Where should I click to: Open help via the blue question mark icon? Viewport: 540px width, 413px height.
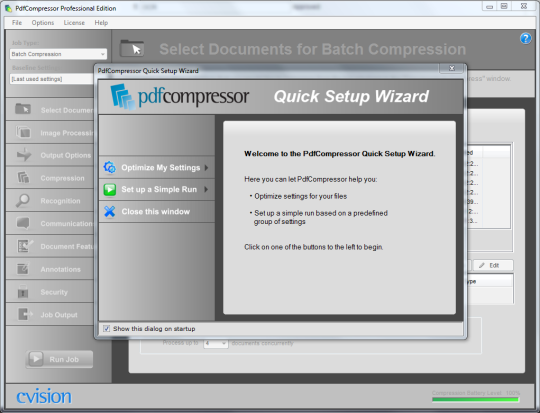tap(526, 38)
